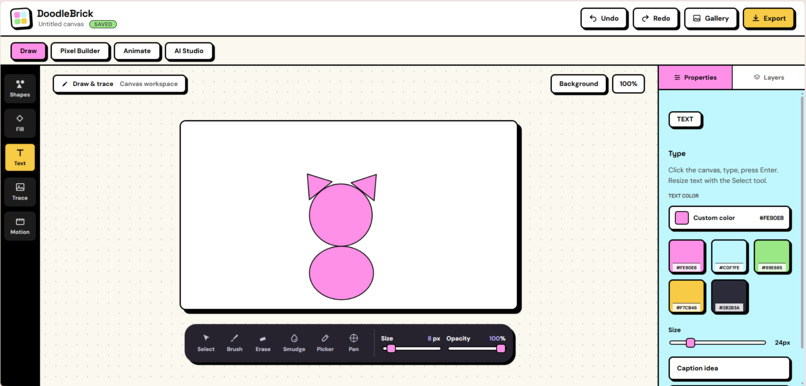Choose the Select arrow tool
Screen dimensions: 806x386
point(206,343)
